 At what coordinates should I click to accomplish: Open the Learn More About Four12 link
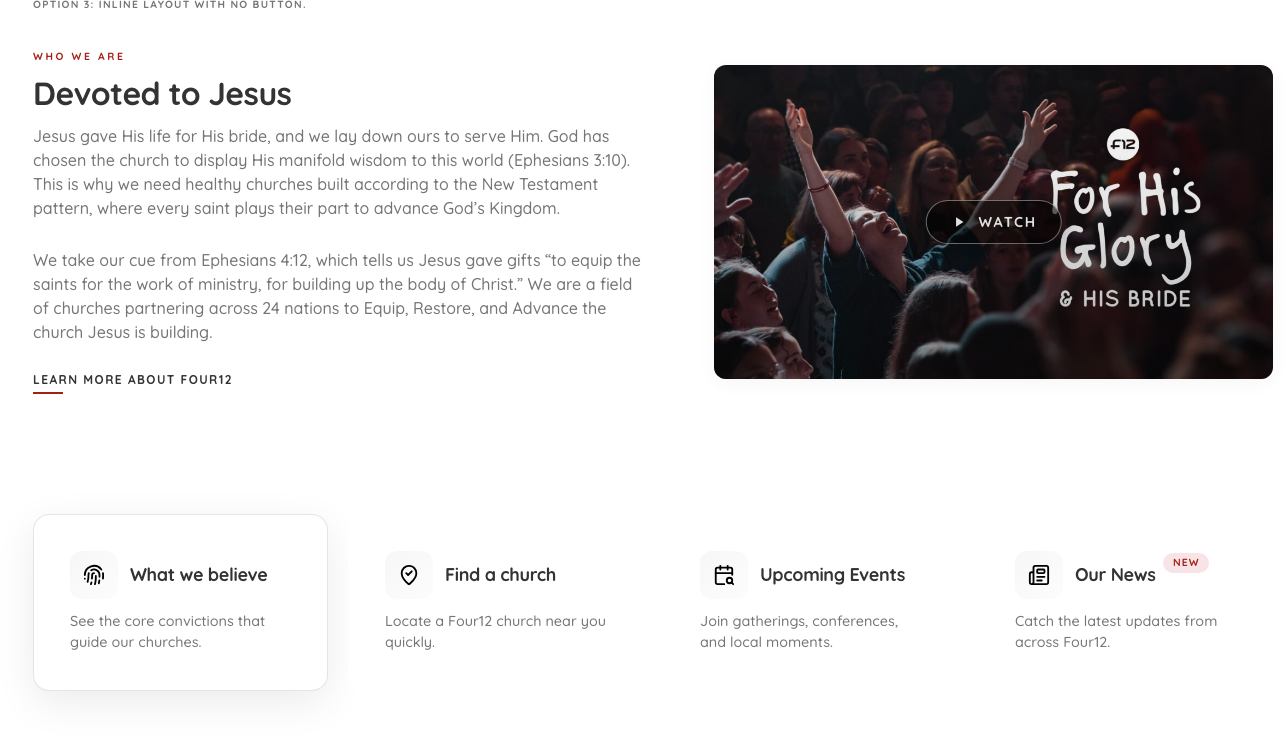pyautogui.click(x=133, y=380)
